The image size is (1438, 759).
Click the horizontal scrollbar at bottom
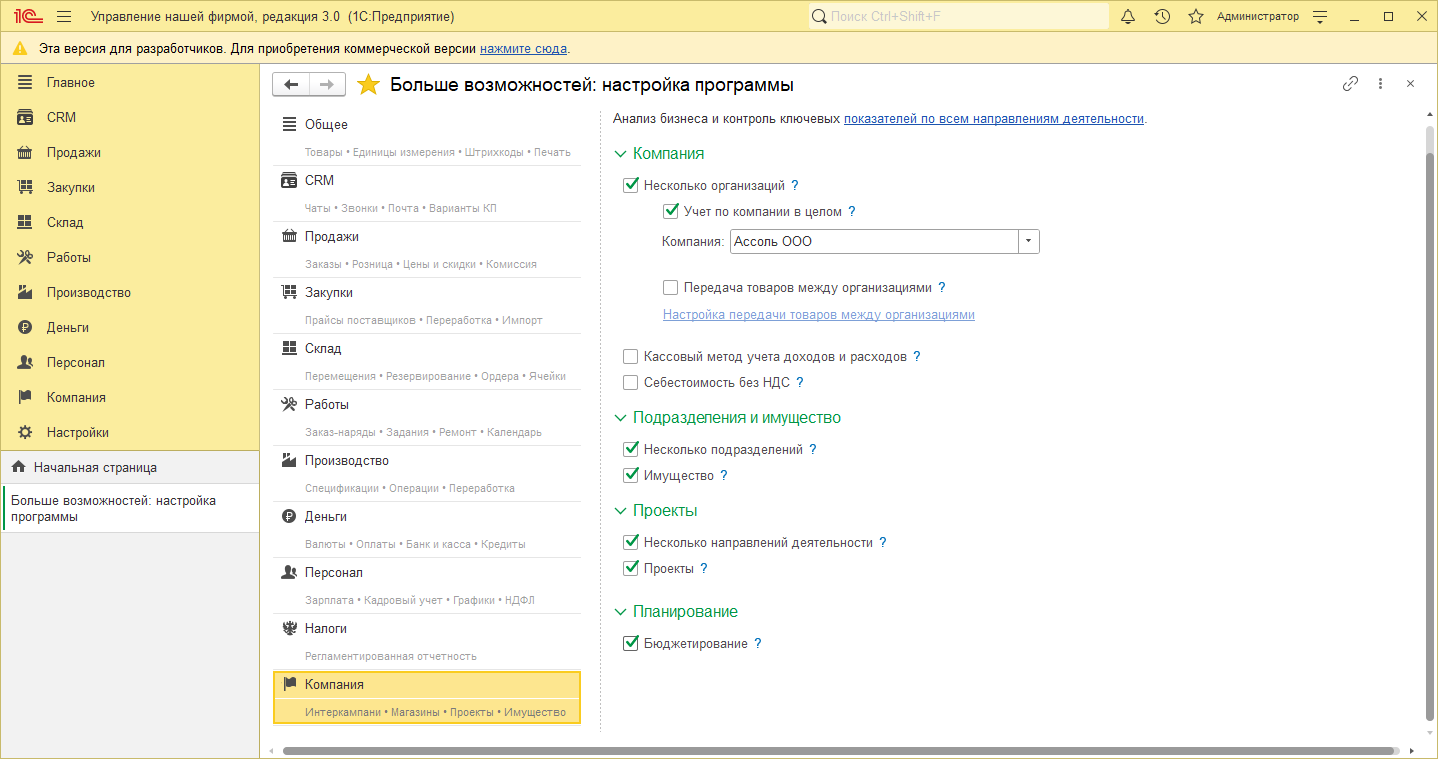(838, 750)
